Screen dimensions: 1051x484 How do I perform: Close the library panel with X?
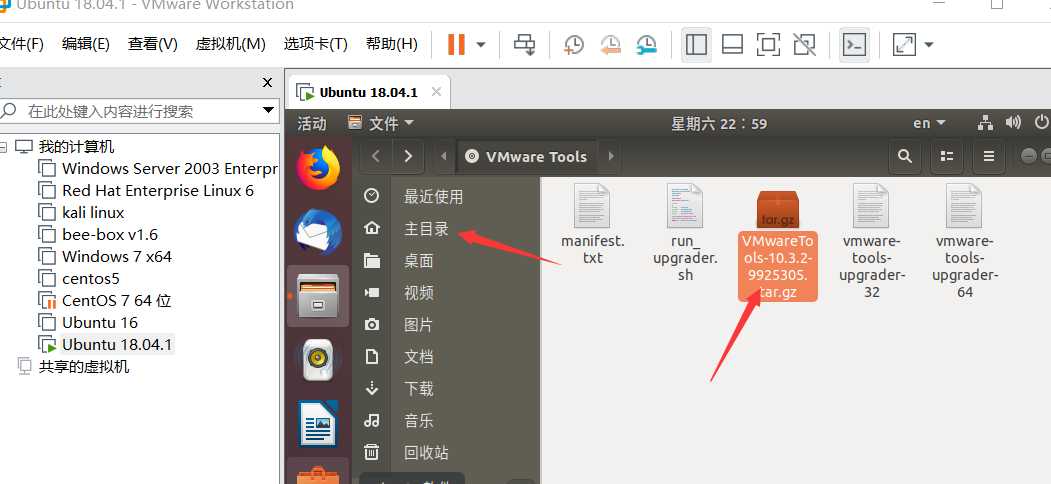click(x=267, y=82)
